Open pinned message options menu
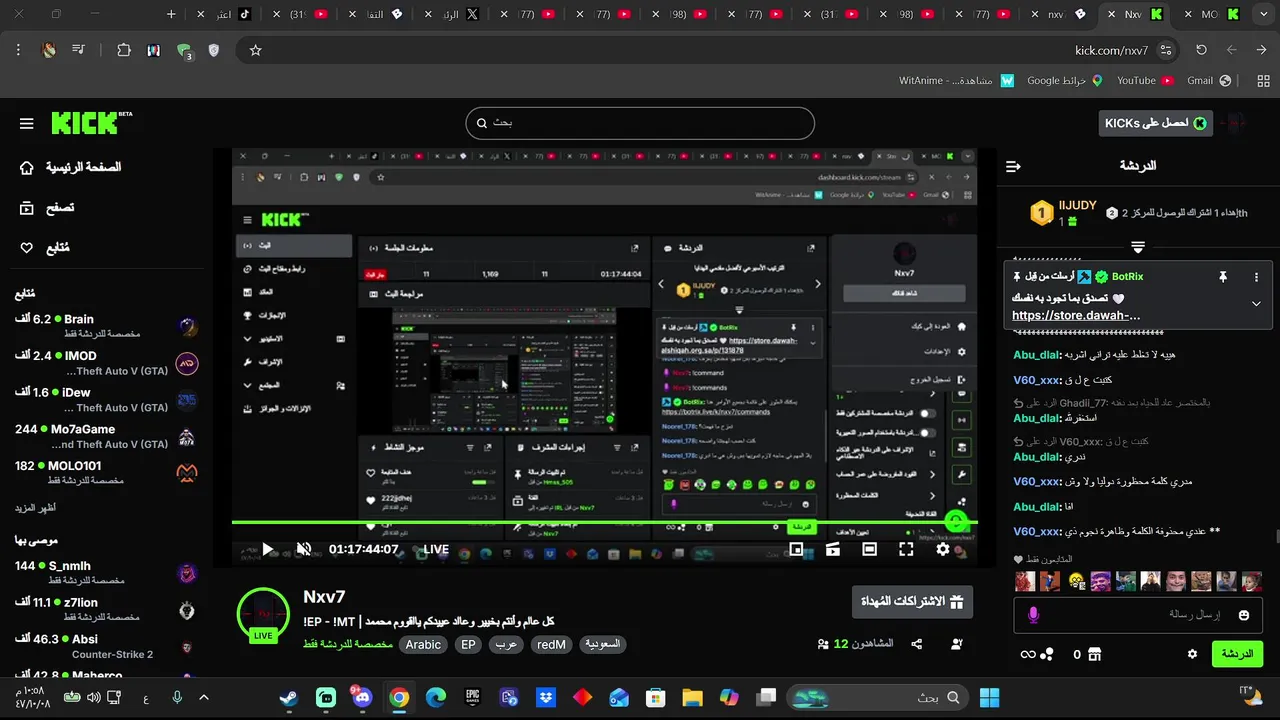This screenshot has width=1280, height=720. point(1257,277)
